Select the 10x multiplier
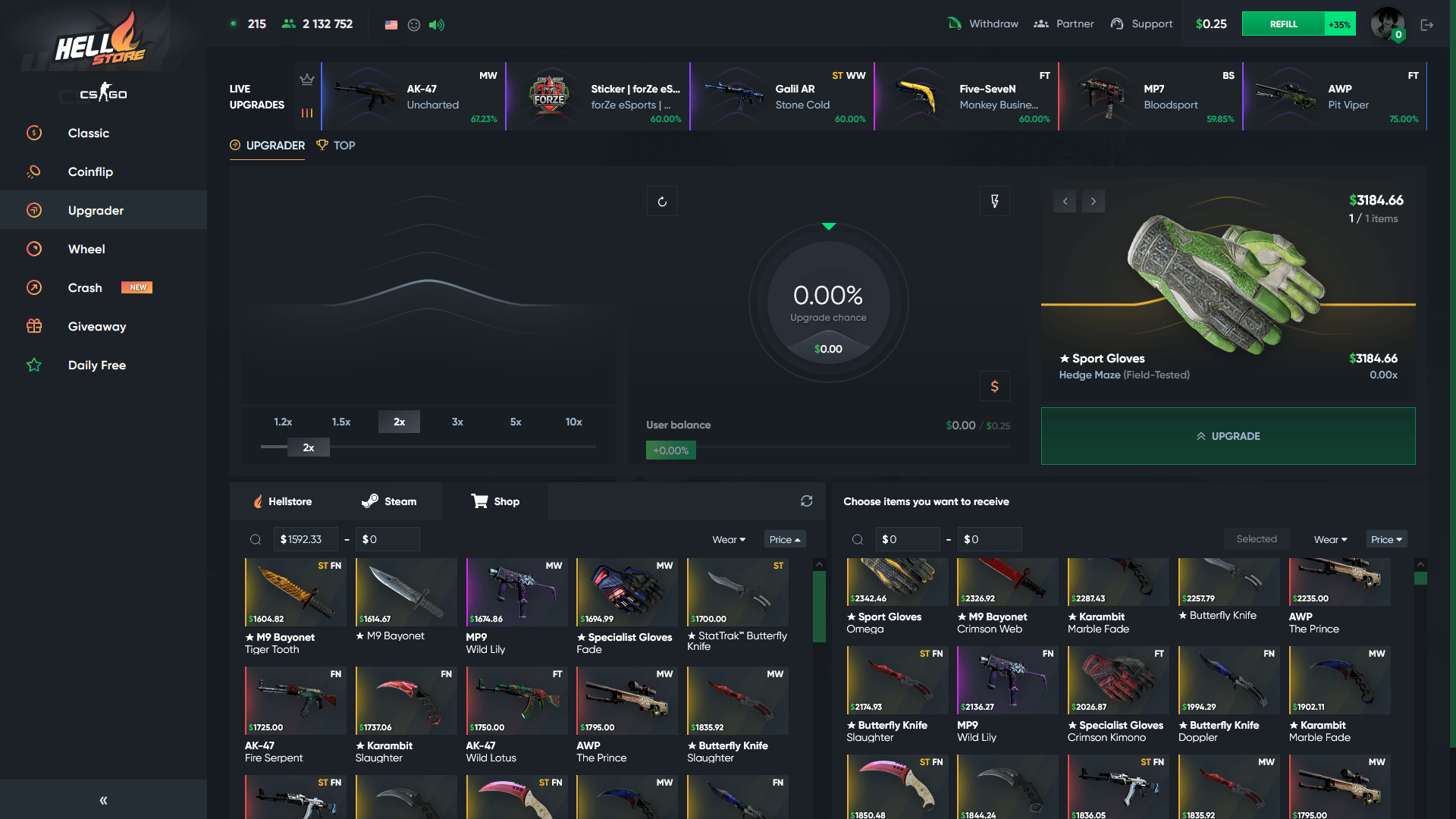 (x=573, y=422)
